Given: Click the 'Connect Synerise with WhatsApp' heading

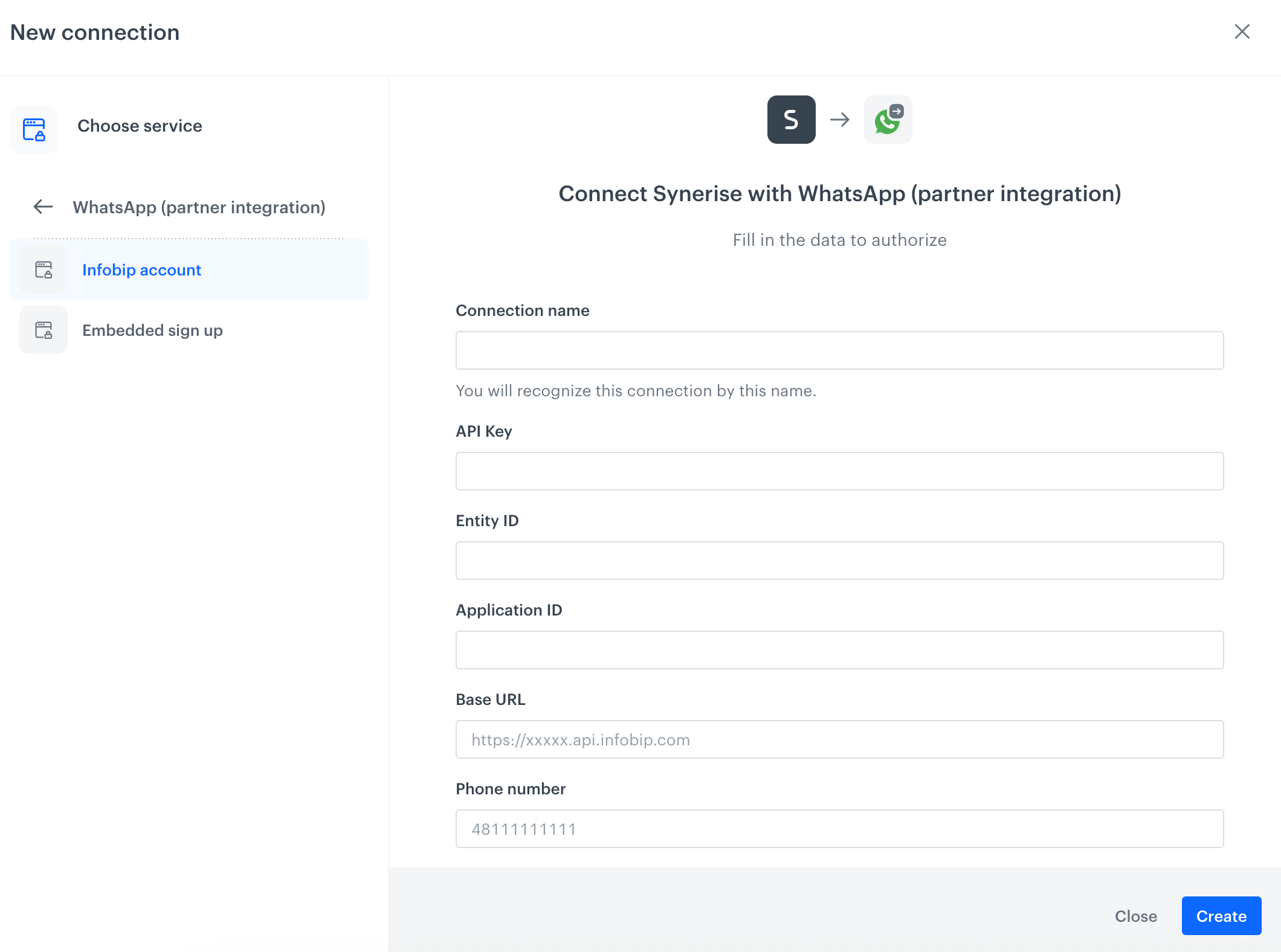Looking at the screenshot, I should click(x=839, y=194).
